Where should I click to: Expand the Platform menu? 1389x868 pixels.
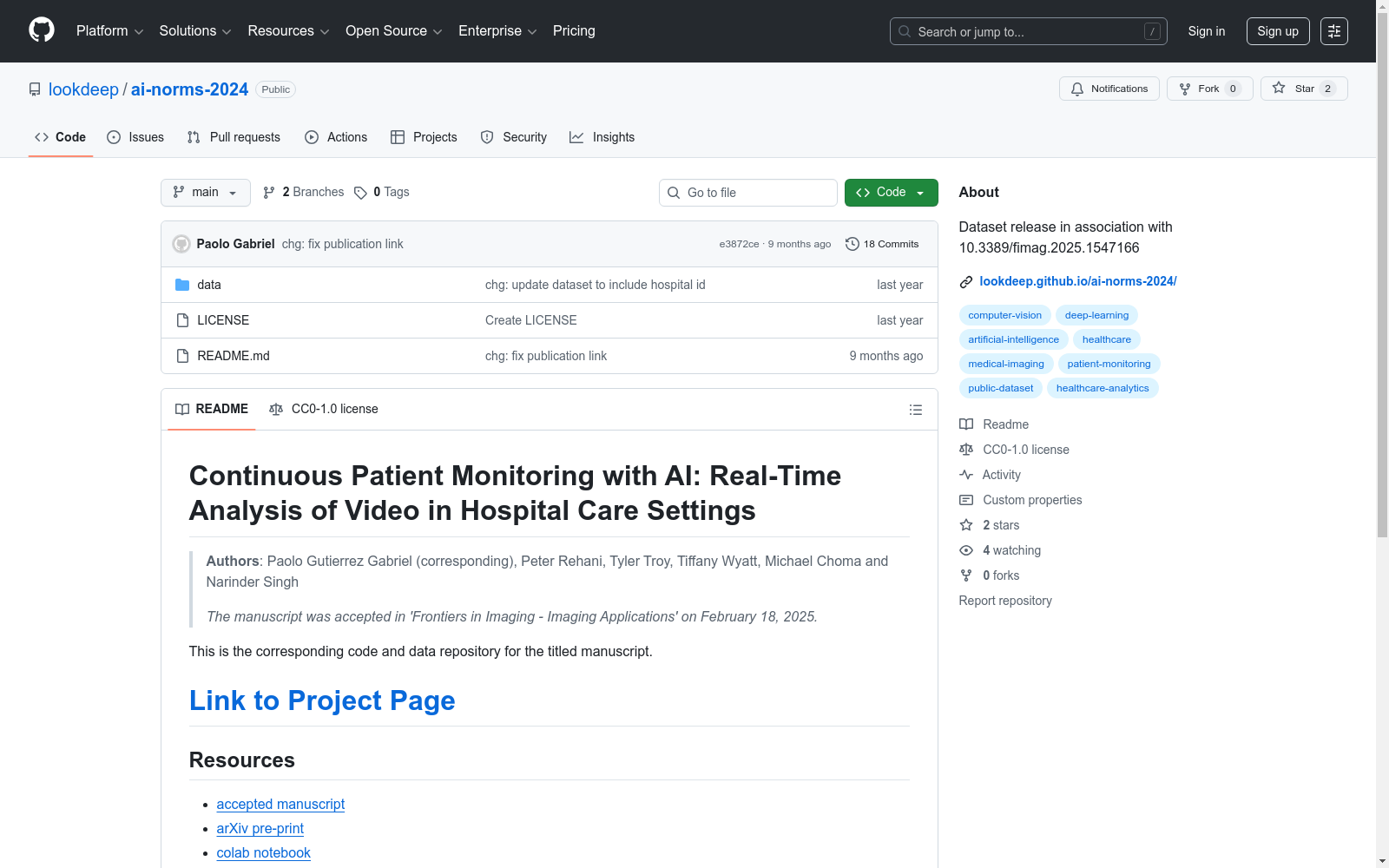click(109, 31)
